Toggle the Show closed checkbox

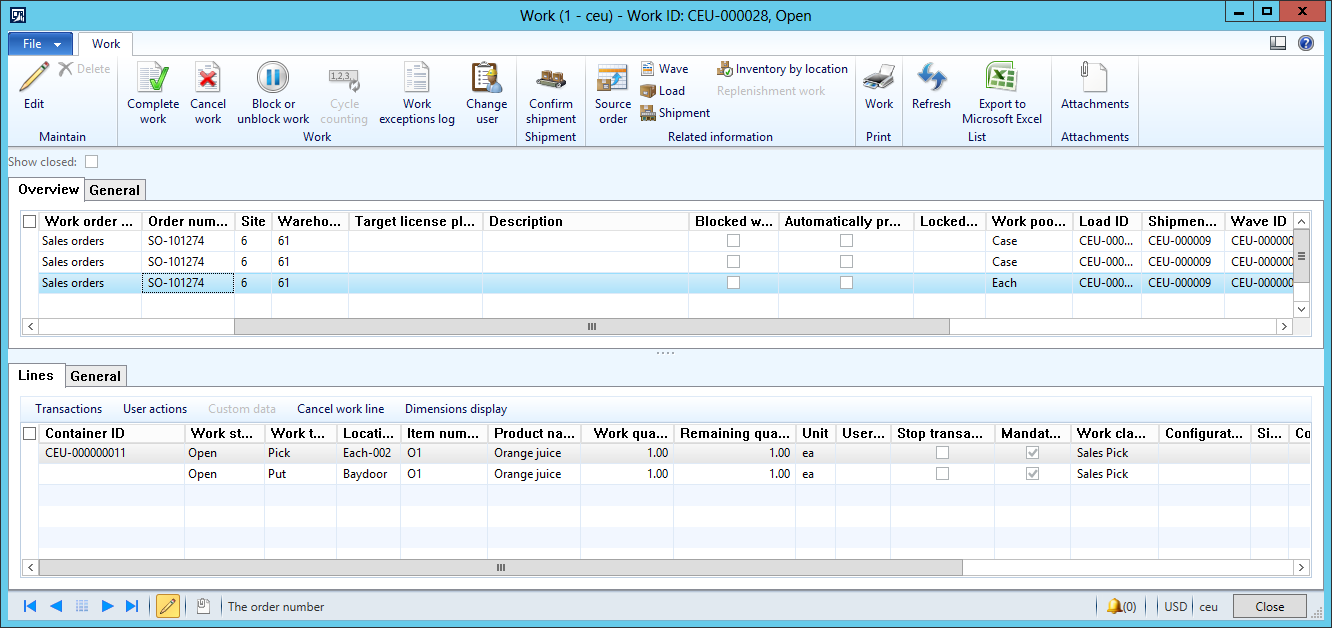[92, 162]
